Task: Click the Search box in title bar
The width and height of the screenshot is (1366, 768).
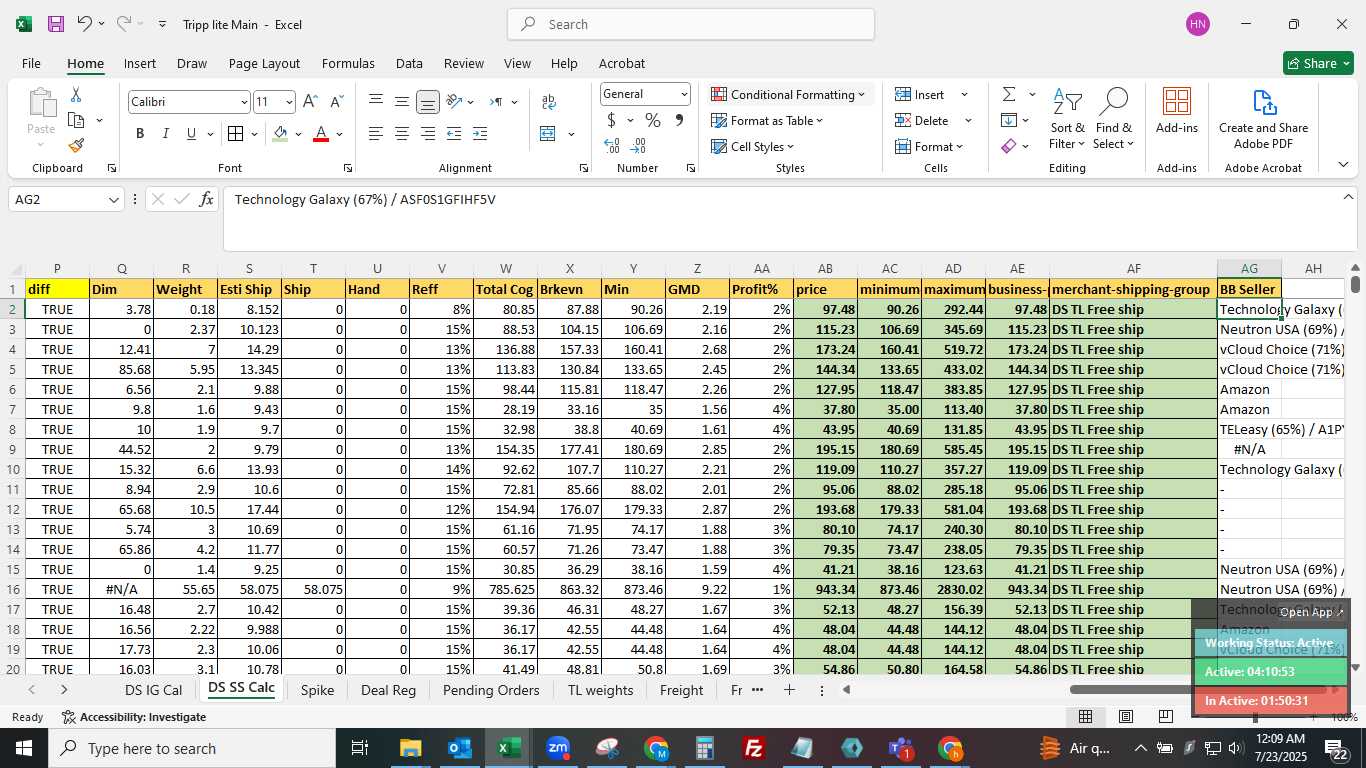Action: point(691,24)
